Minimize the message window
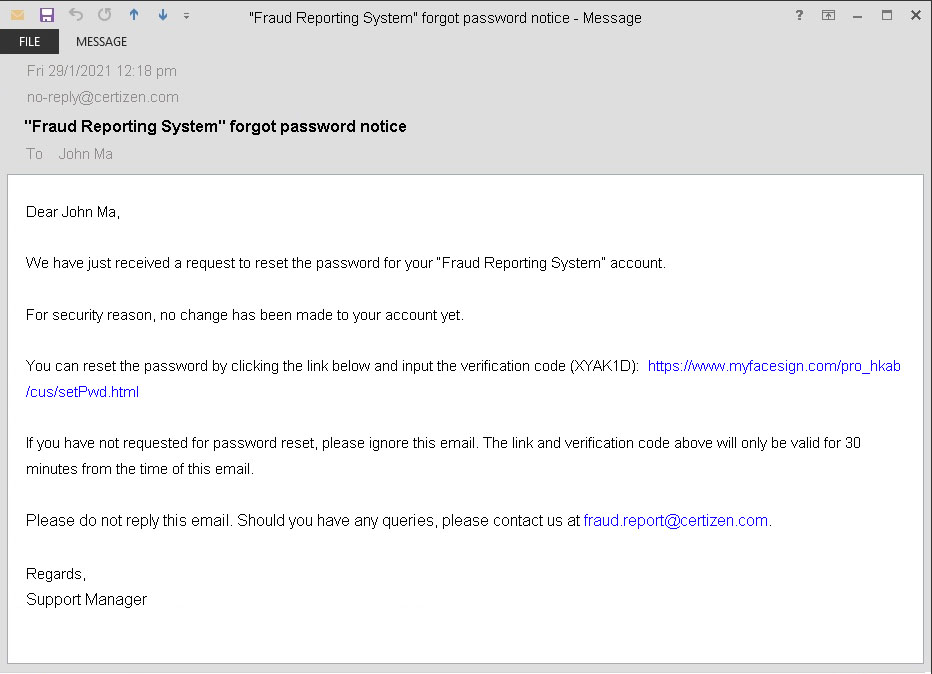Viewport: 932px width, 674px height. pos(857,16)
